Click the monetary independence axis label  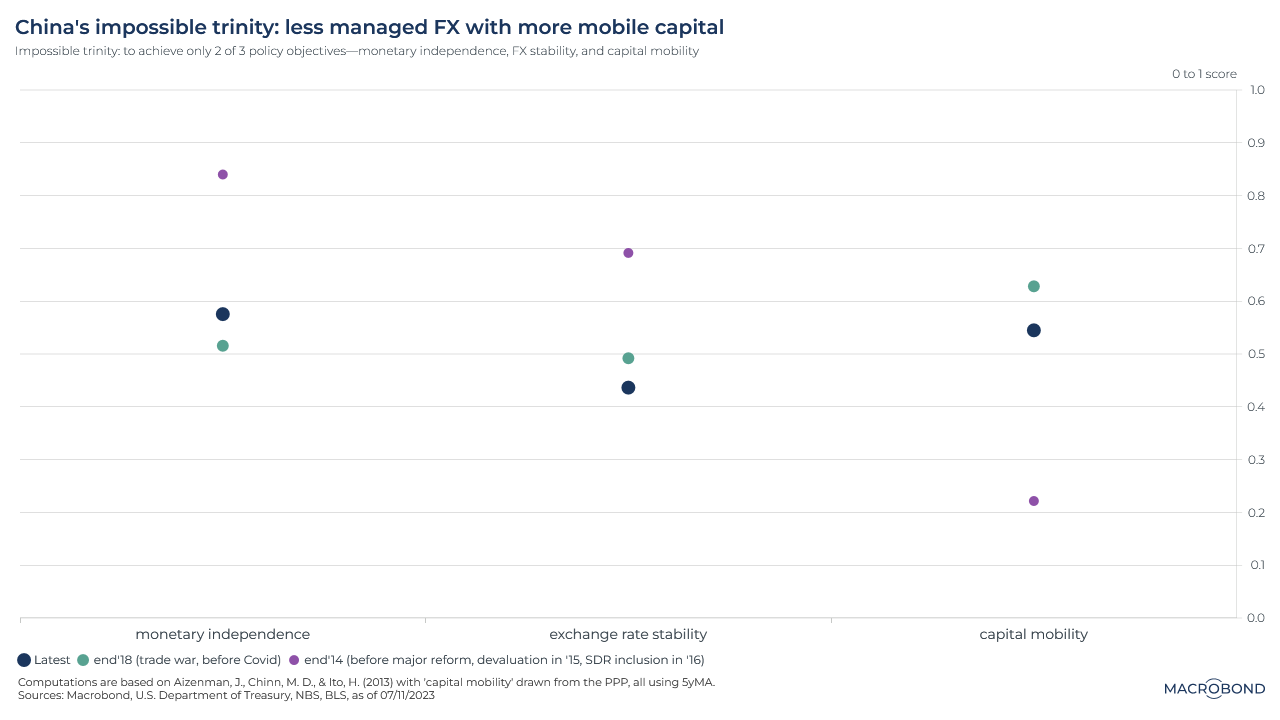click(x=223, y=634)
